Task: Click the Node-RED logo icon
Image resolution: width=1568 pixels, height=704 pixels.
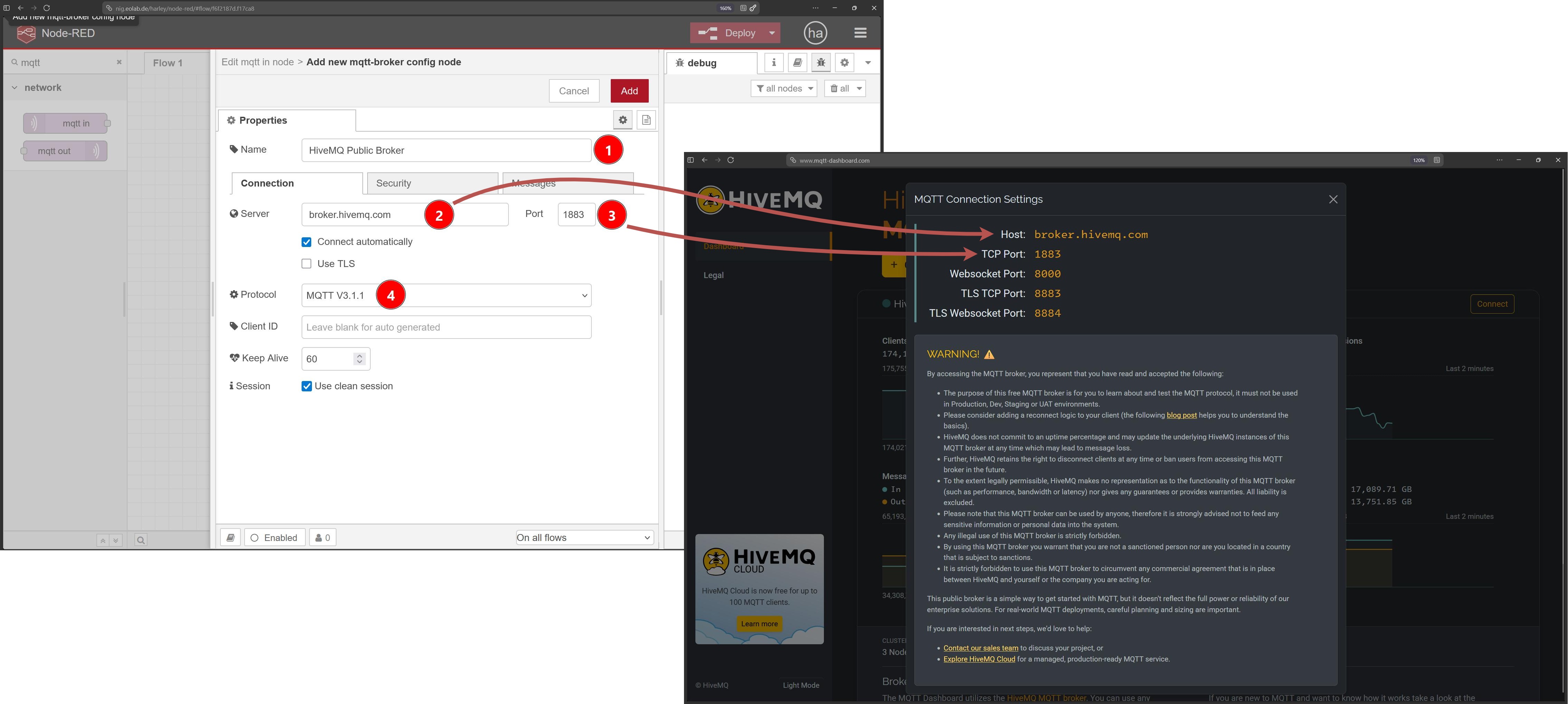Action: tap(26, 34)
